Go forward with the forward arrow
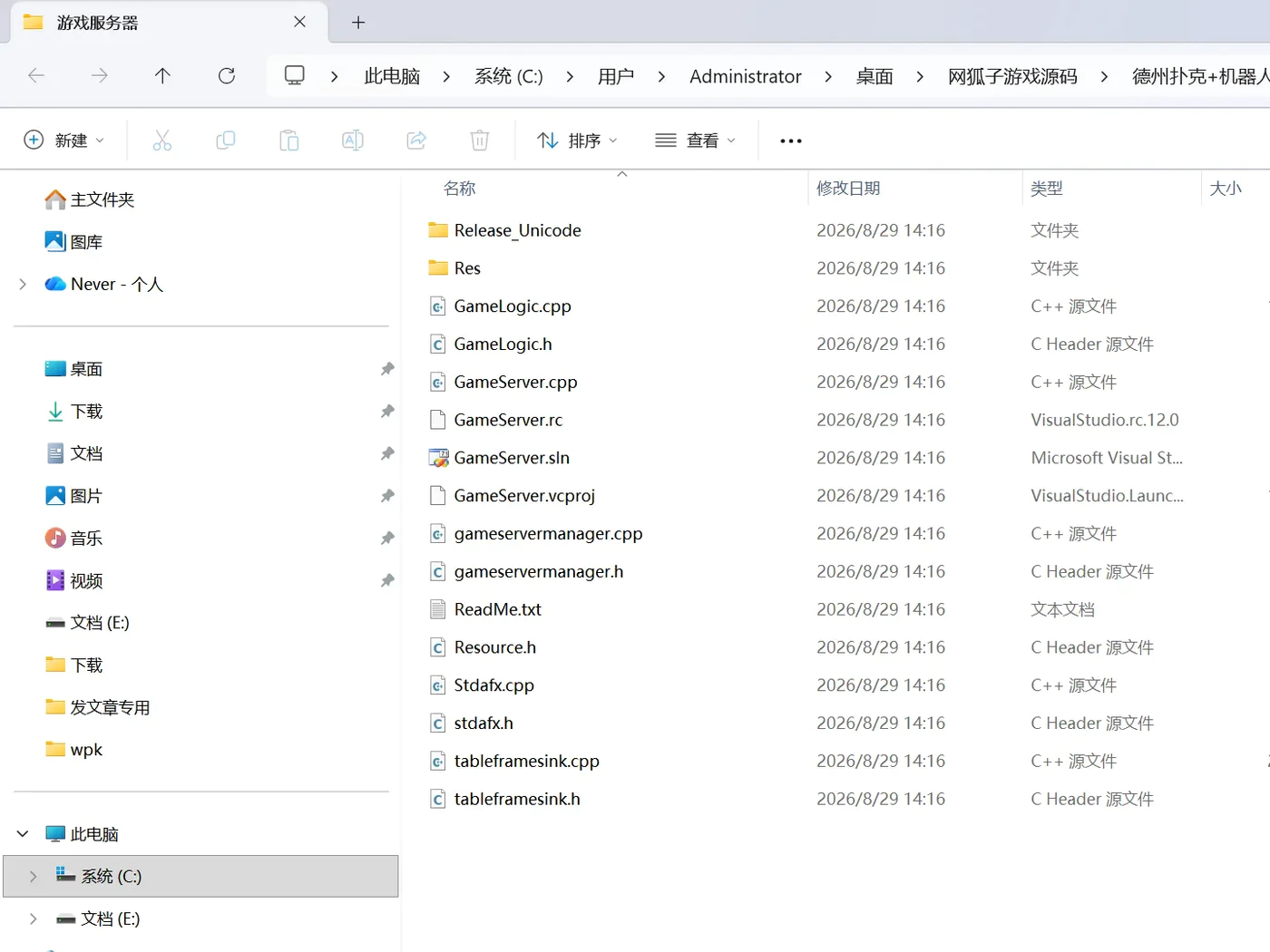 coord(100,75)
